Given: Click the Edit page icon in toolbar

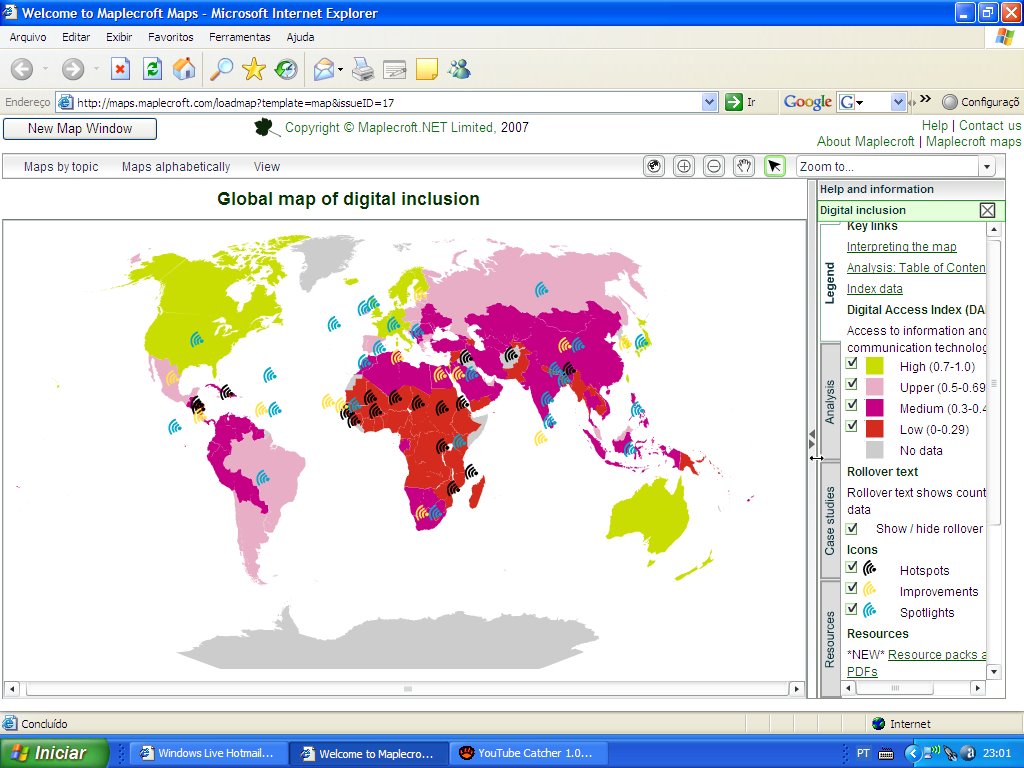Looking at the screenshot, I should click(394, 69).
